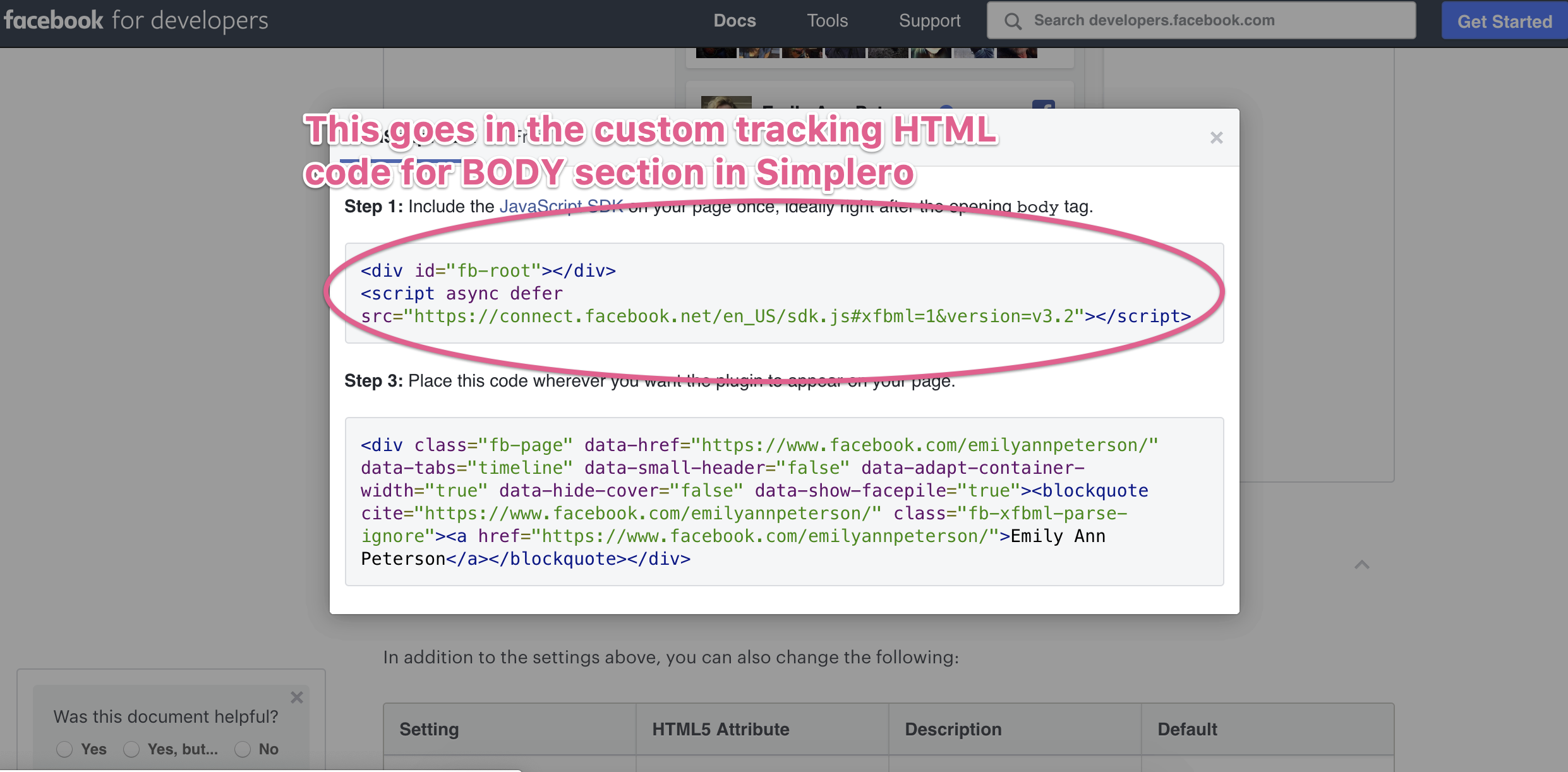
Task: Focus the Search developers.facebook.com field
Action: 1201,20
